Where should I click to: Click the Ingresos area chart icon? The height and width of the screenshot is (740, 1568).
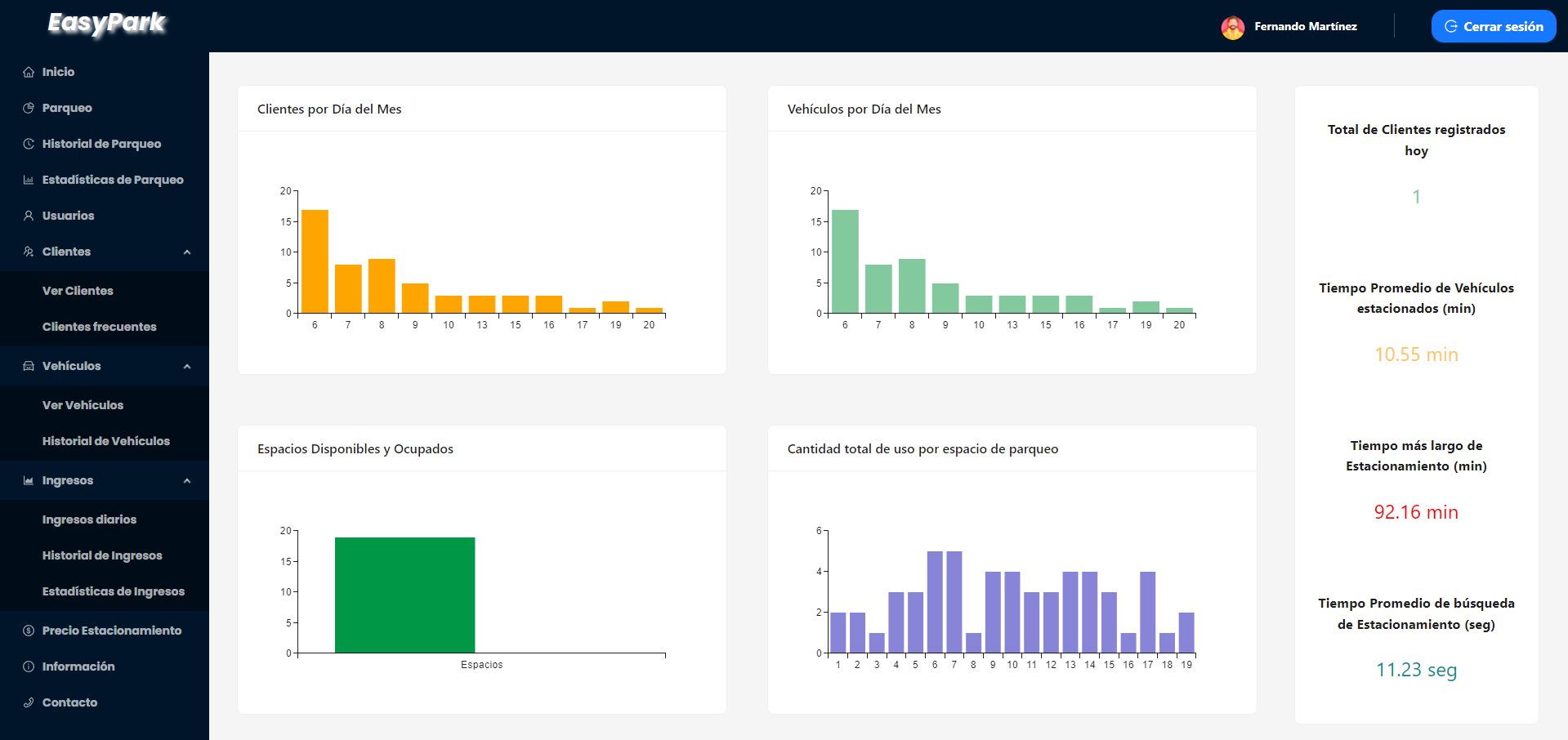tap(29, 480)
